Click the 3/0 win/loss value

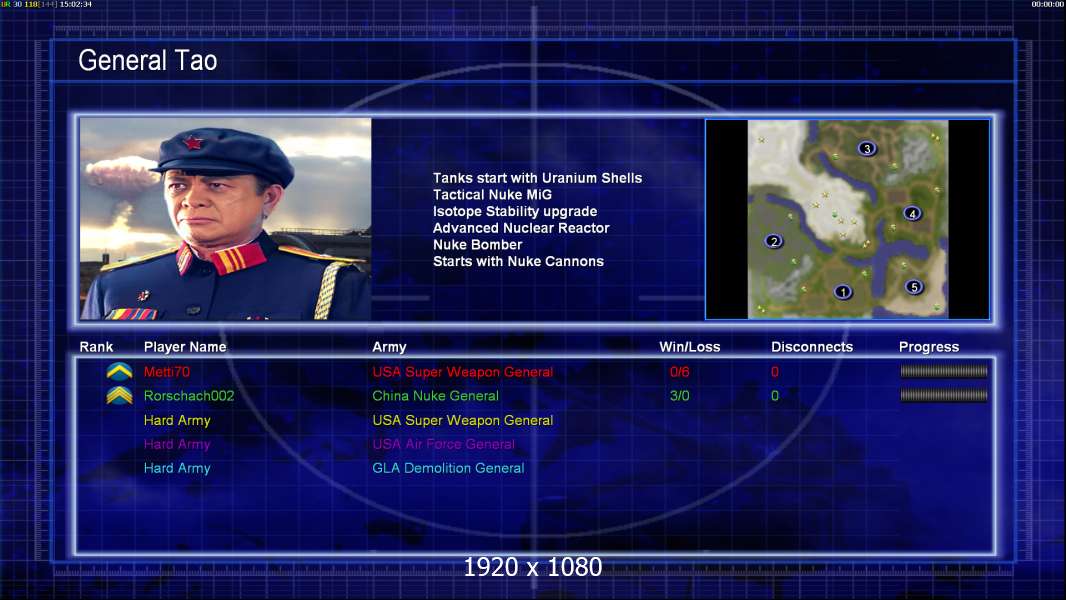point(679,395)
